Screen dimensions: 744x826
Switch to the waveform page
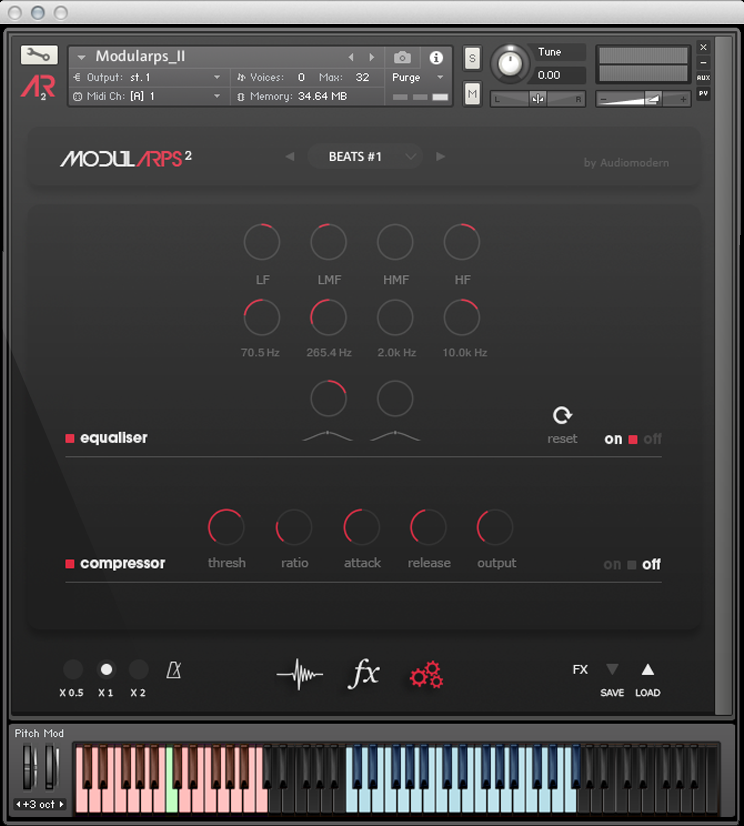click(x=300, y=674)
